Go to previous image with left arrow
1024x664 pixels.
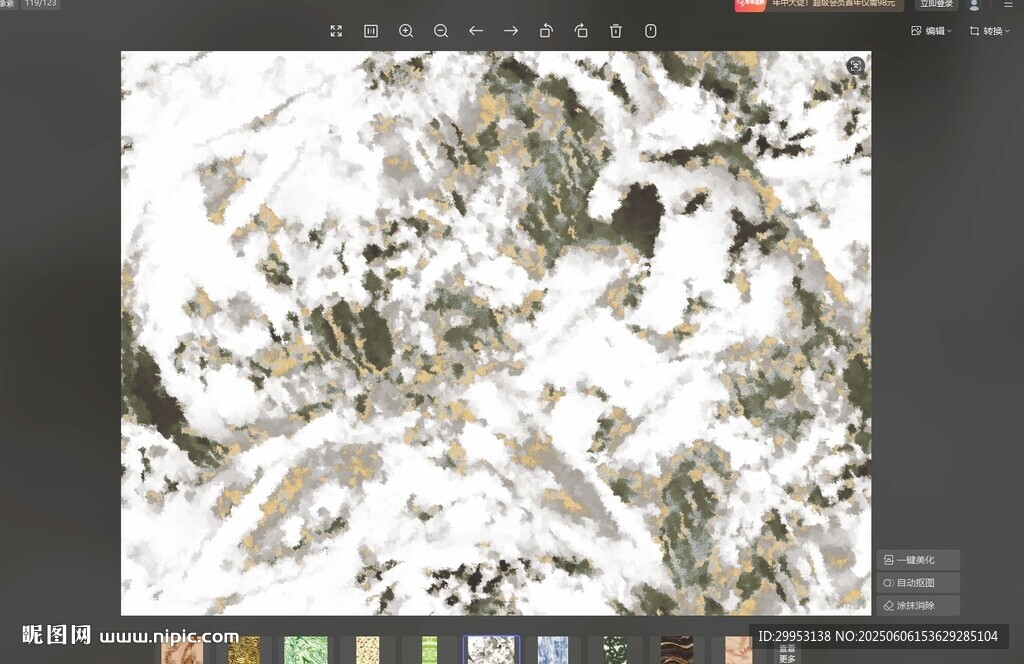[476, 31]
